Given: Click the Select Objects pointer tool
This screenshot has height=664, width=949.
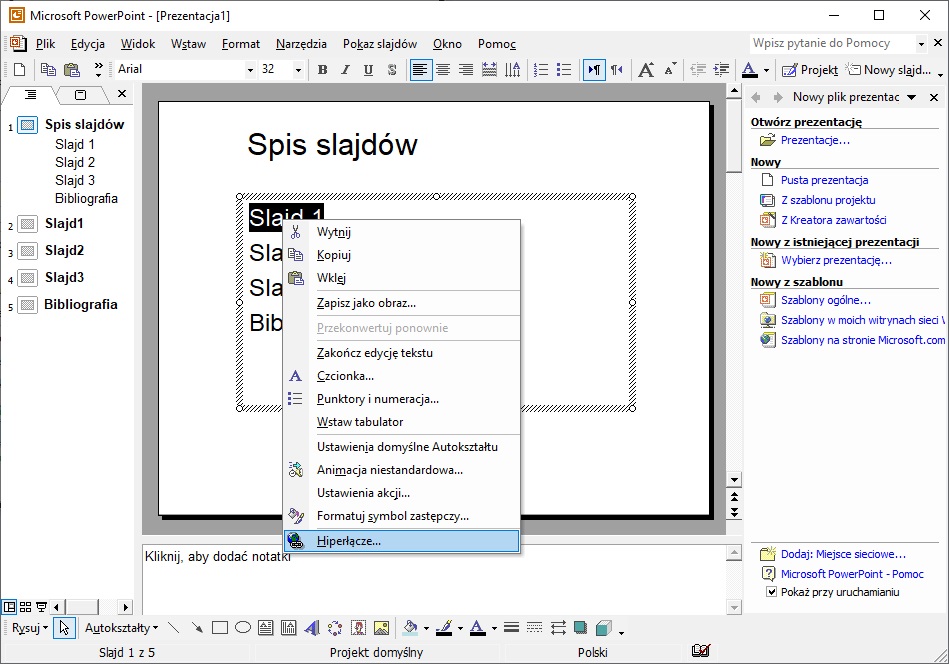Looking at the screenshot, I should pos(64,628).
